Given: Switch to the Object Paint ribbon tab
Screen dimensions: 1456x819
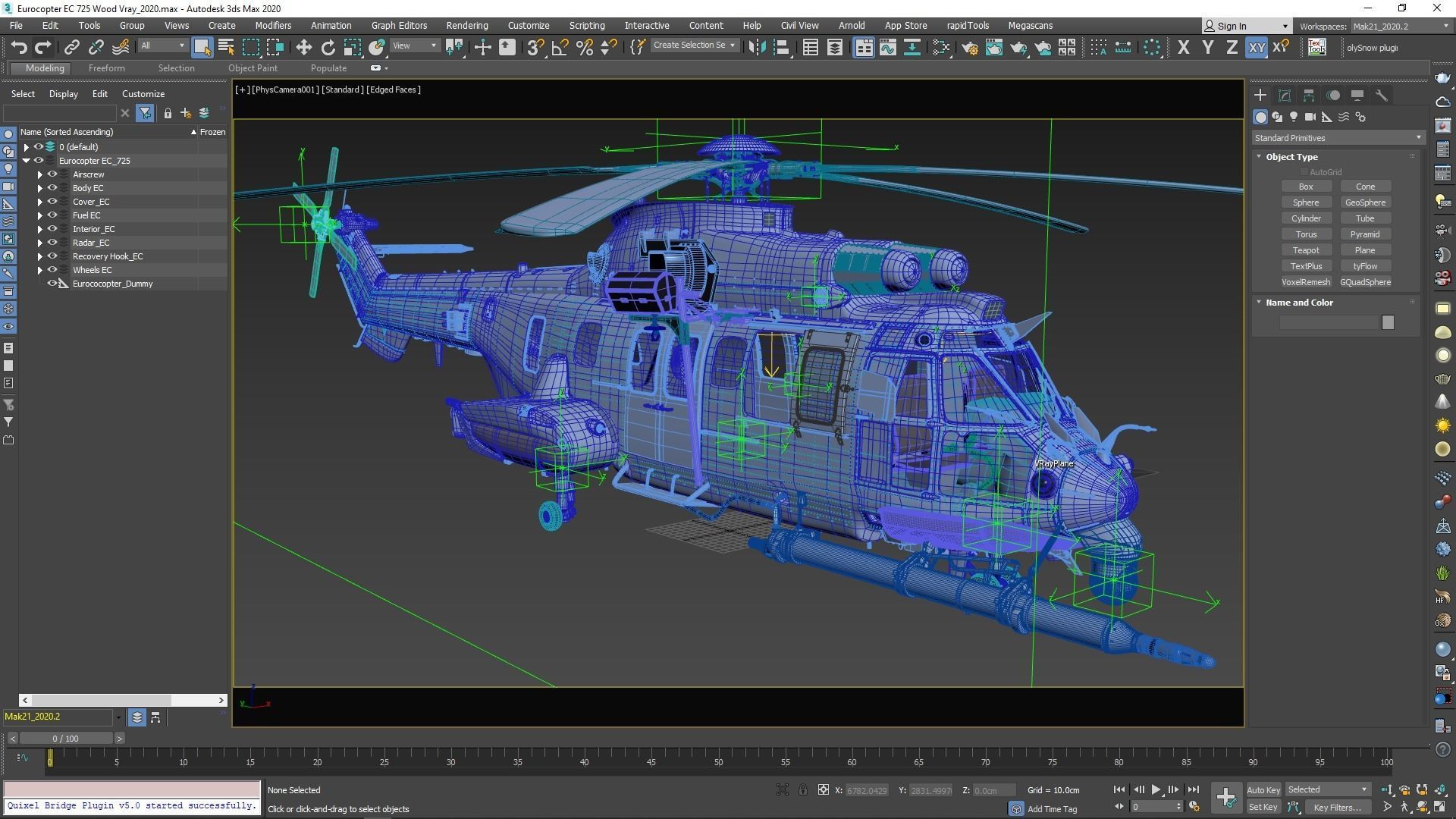Looking at the screenshot, I should (253, 68).
